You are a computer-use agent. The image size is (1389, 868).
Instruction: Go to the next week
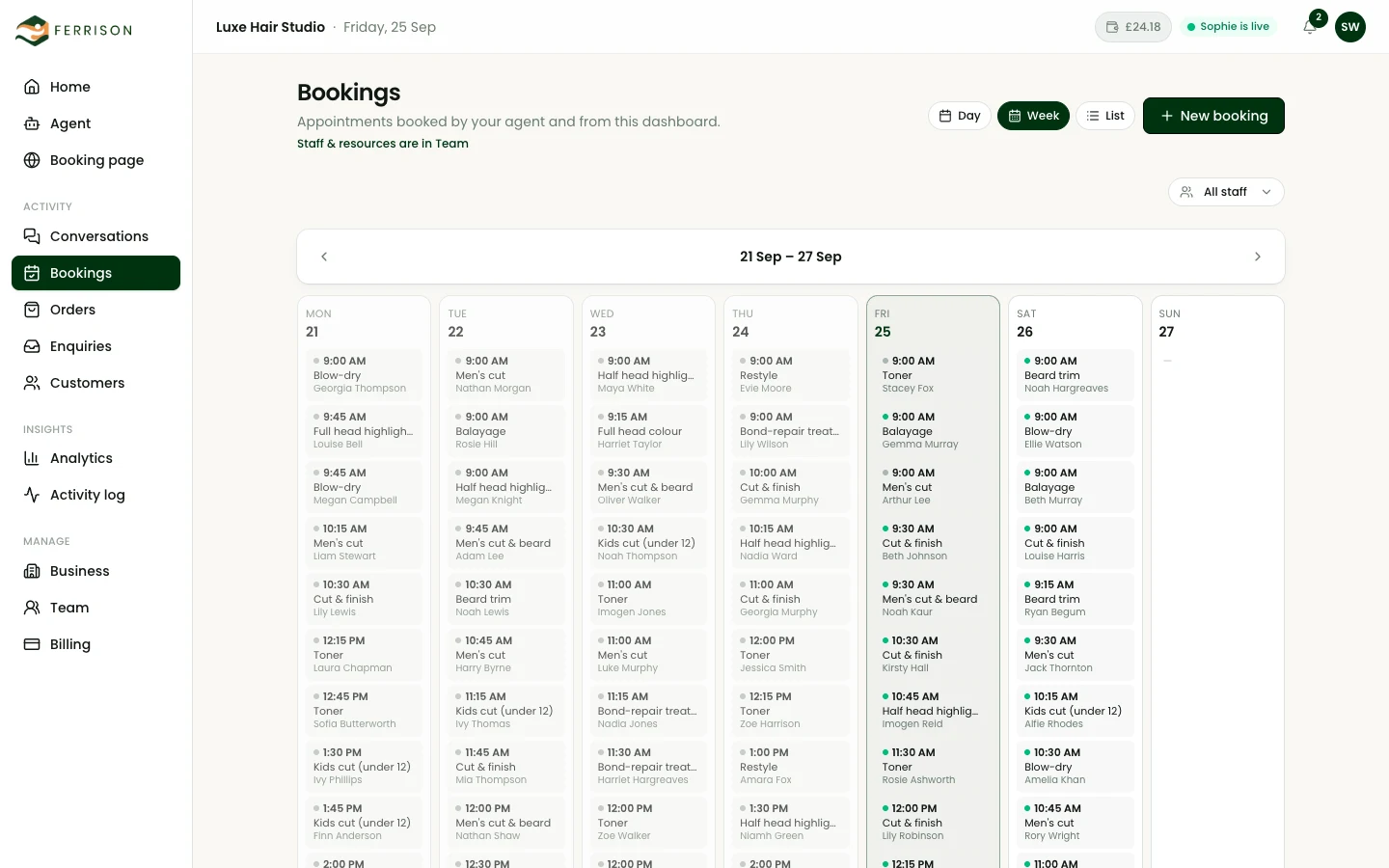1258,257
